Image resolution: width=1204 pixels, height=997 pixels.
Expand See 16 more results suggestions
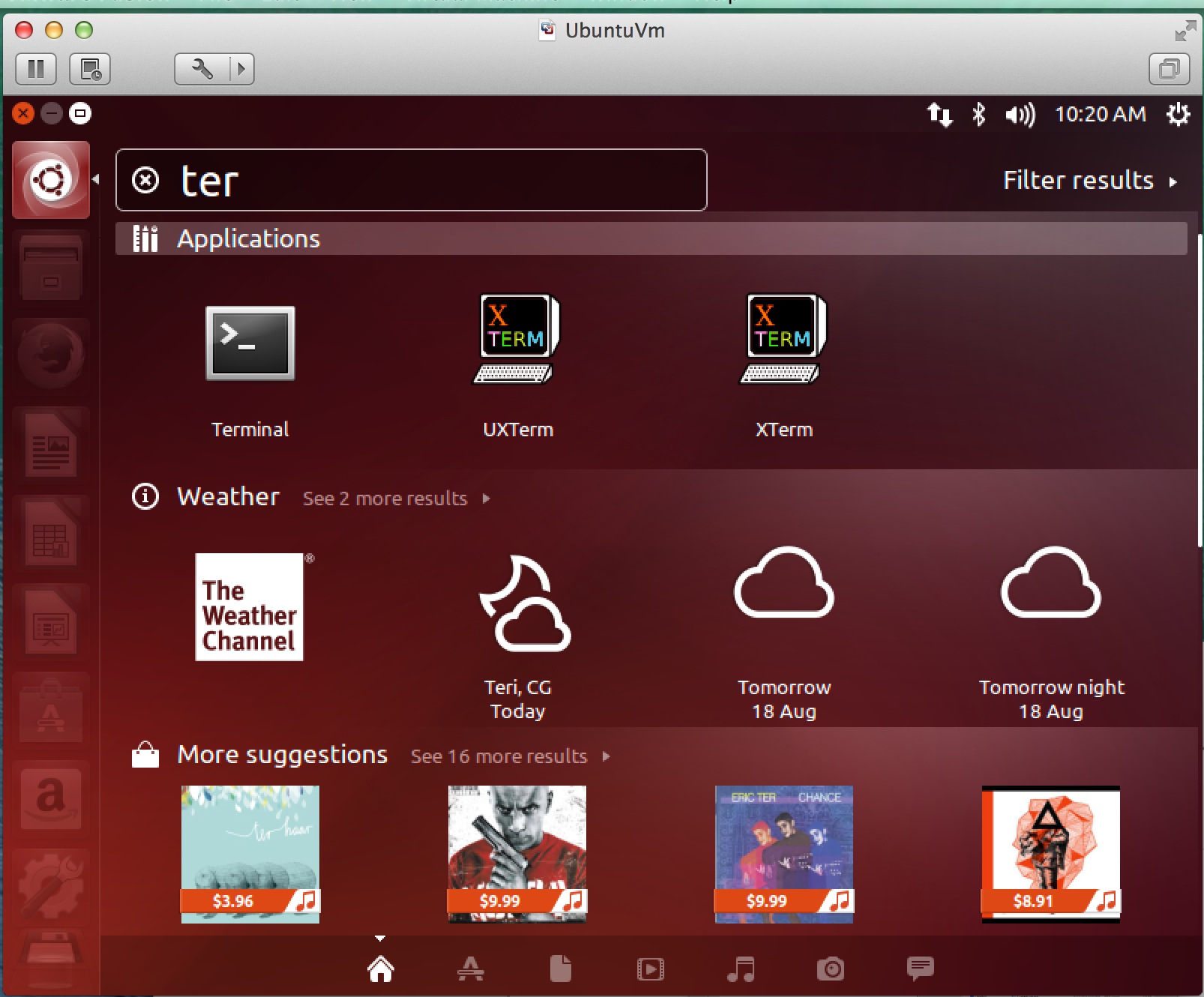[x=510, y=756]
